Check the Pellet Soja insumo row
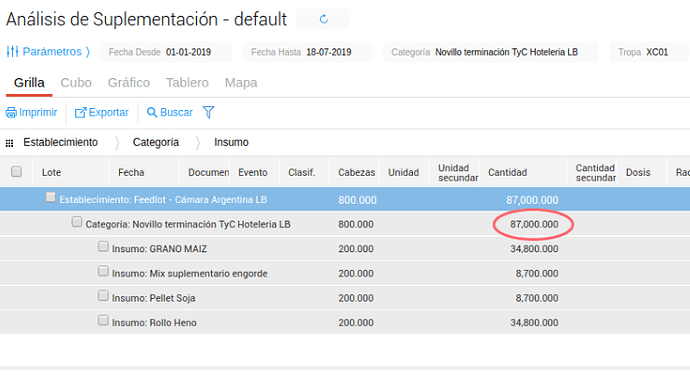The image size is (690, 376). click(103, 295)
